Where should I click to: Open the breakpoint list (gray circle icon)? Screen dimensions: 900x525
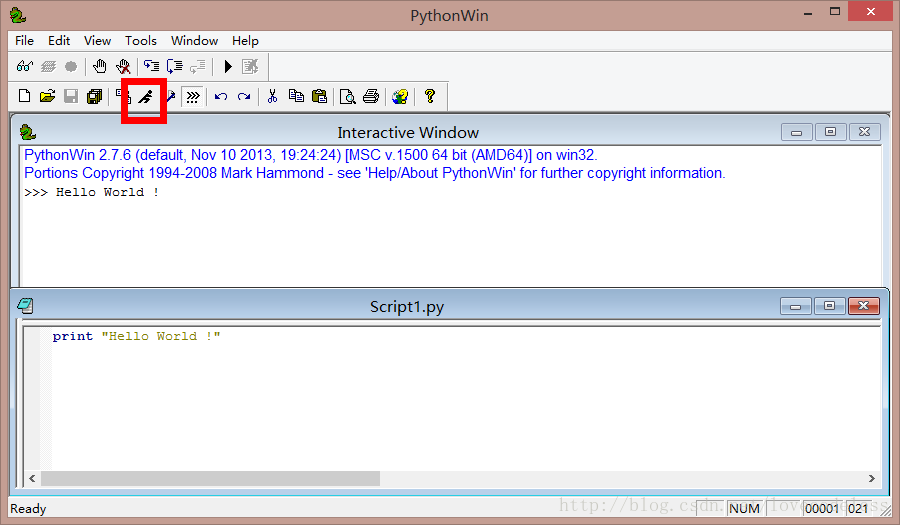click(71, 67)
